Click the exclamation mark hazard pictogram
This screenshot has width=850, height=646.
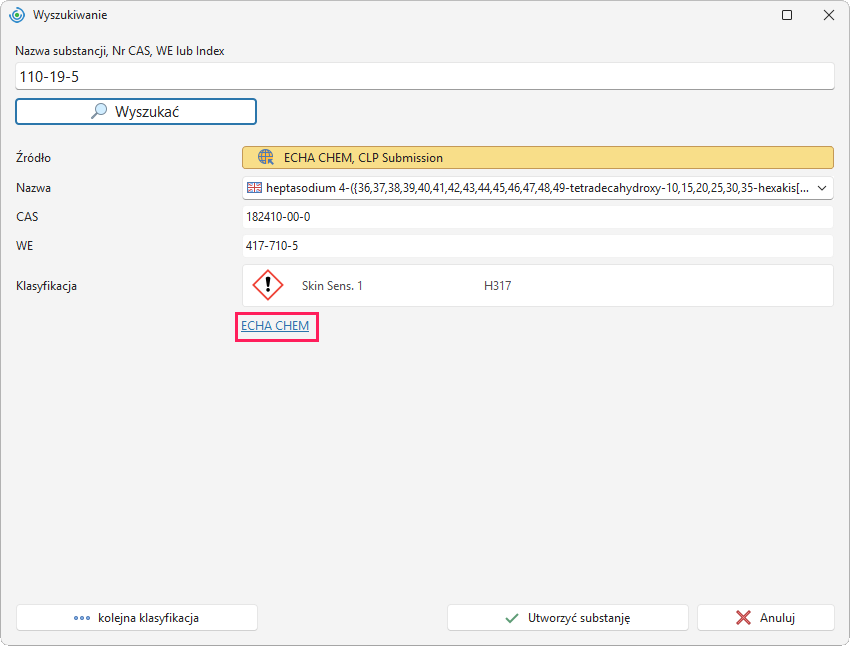click(268, 285)
